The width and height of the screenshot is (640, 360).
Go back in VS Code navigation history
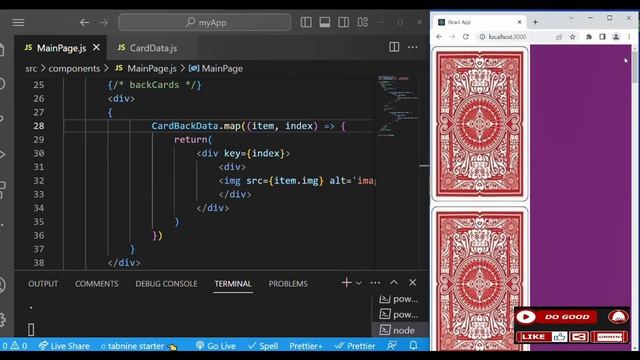pyautogui.click(x=84, y=22)
